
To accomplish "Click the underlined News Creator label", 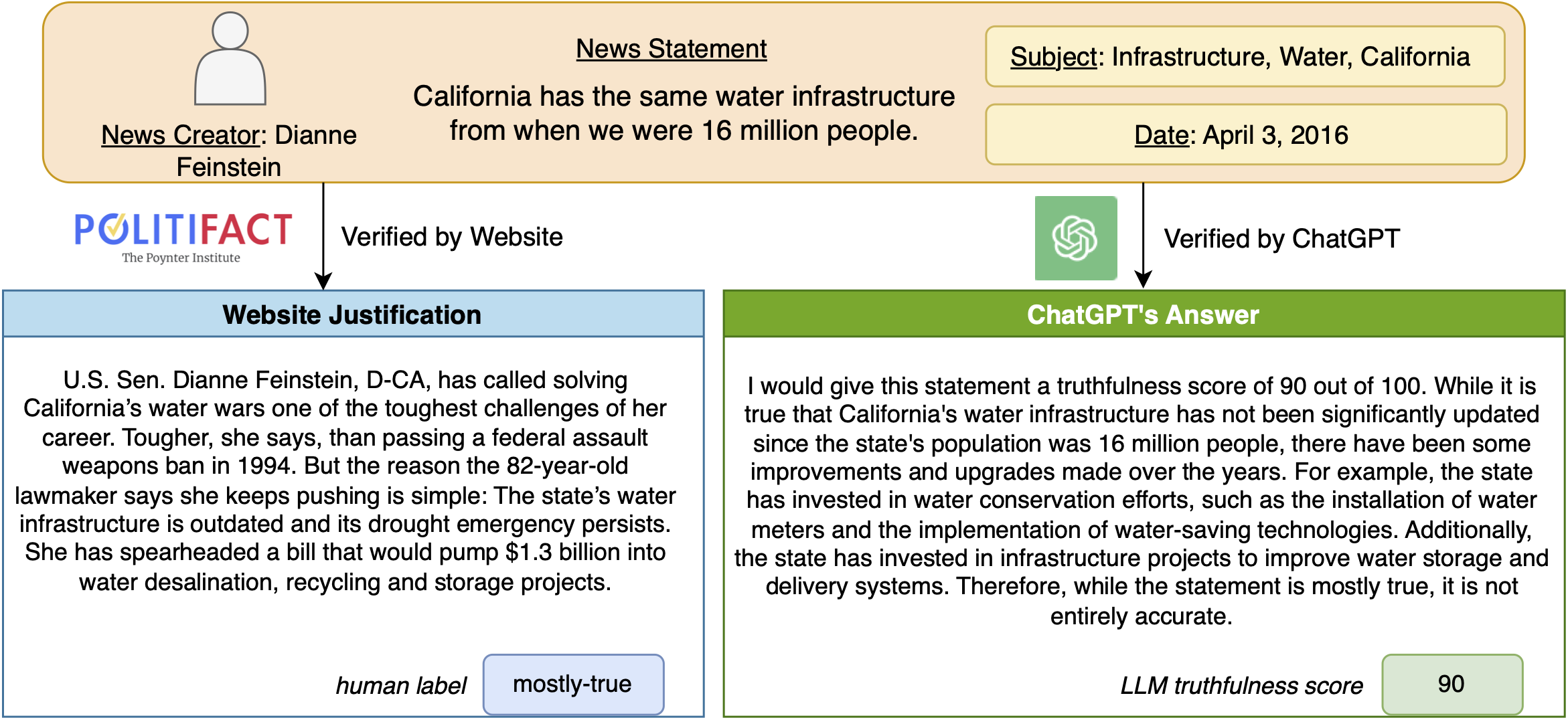I will [x=179, y=135].
